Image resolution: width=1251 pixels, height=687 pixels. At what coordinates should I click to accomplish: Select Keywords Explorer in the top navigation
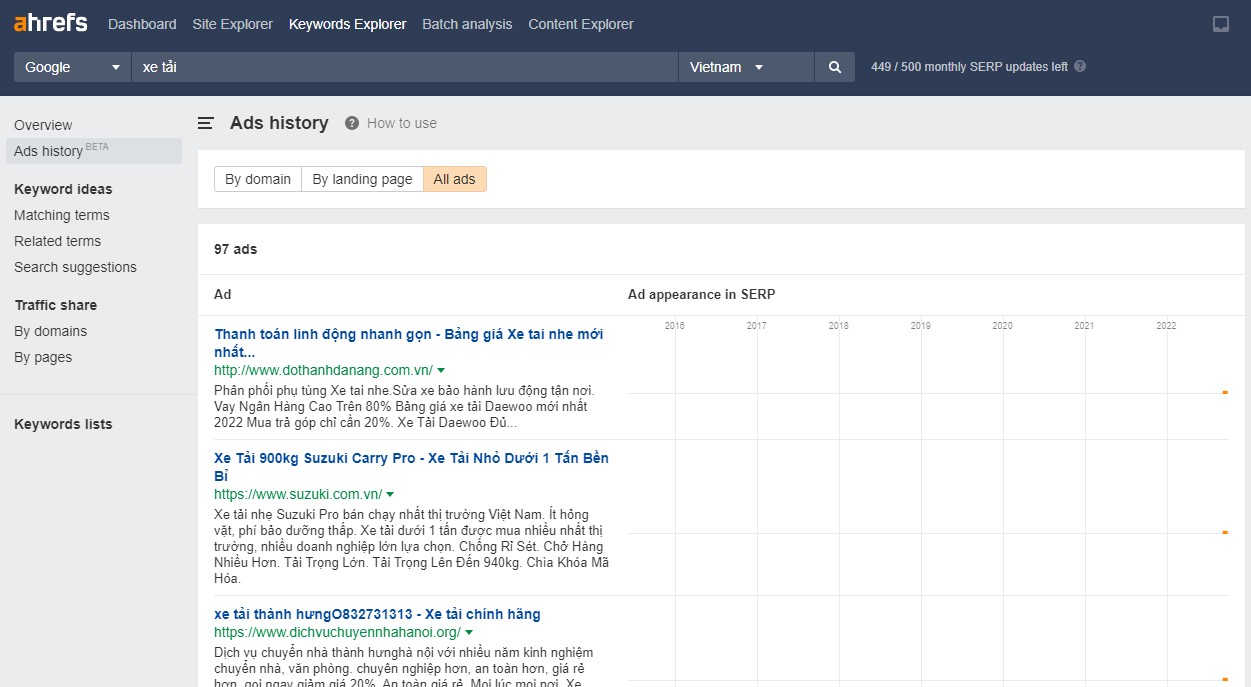pos(348,24)
